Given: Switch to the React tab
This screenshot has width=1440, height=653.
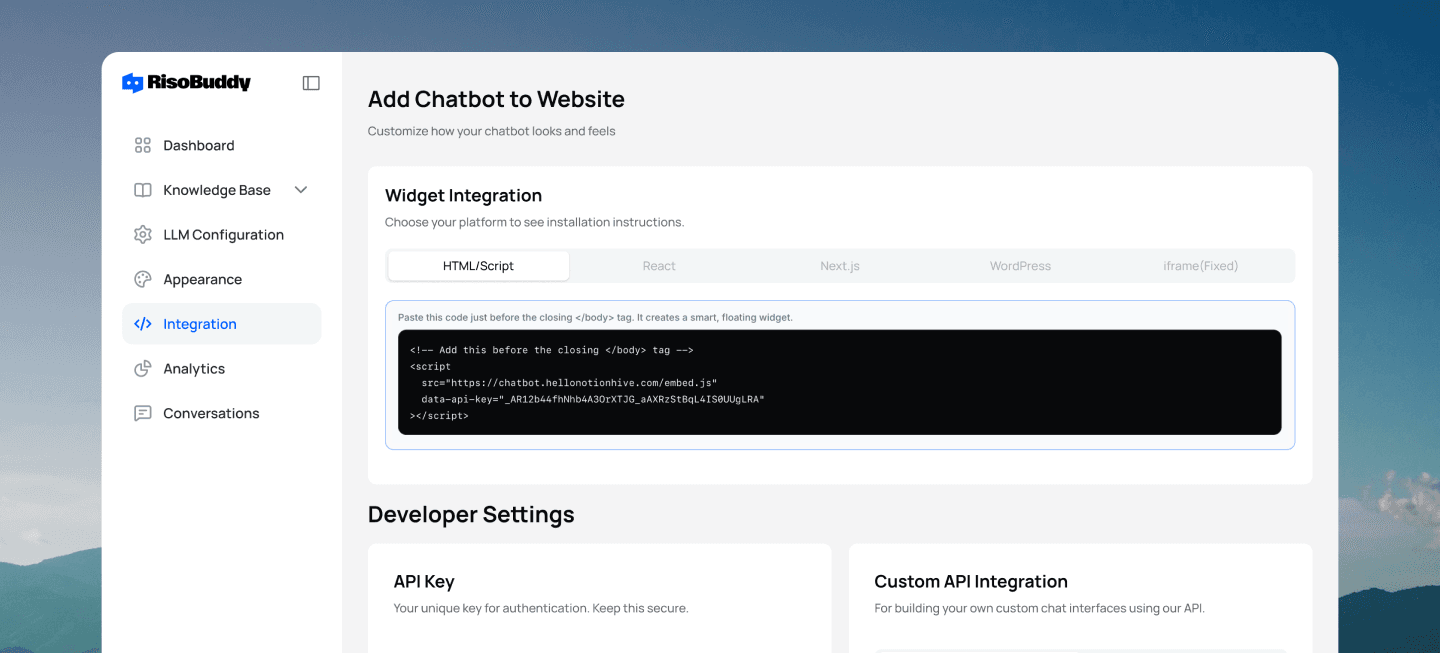Looking at the screenshot, I should pos(659,266).
